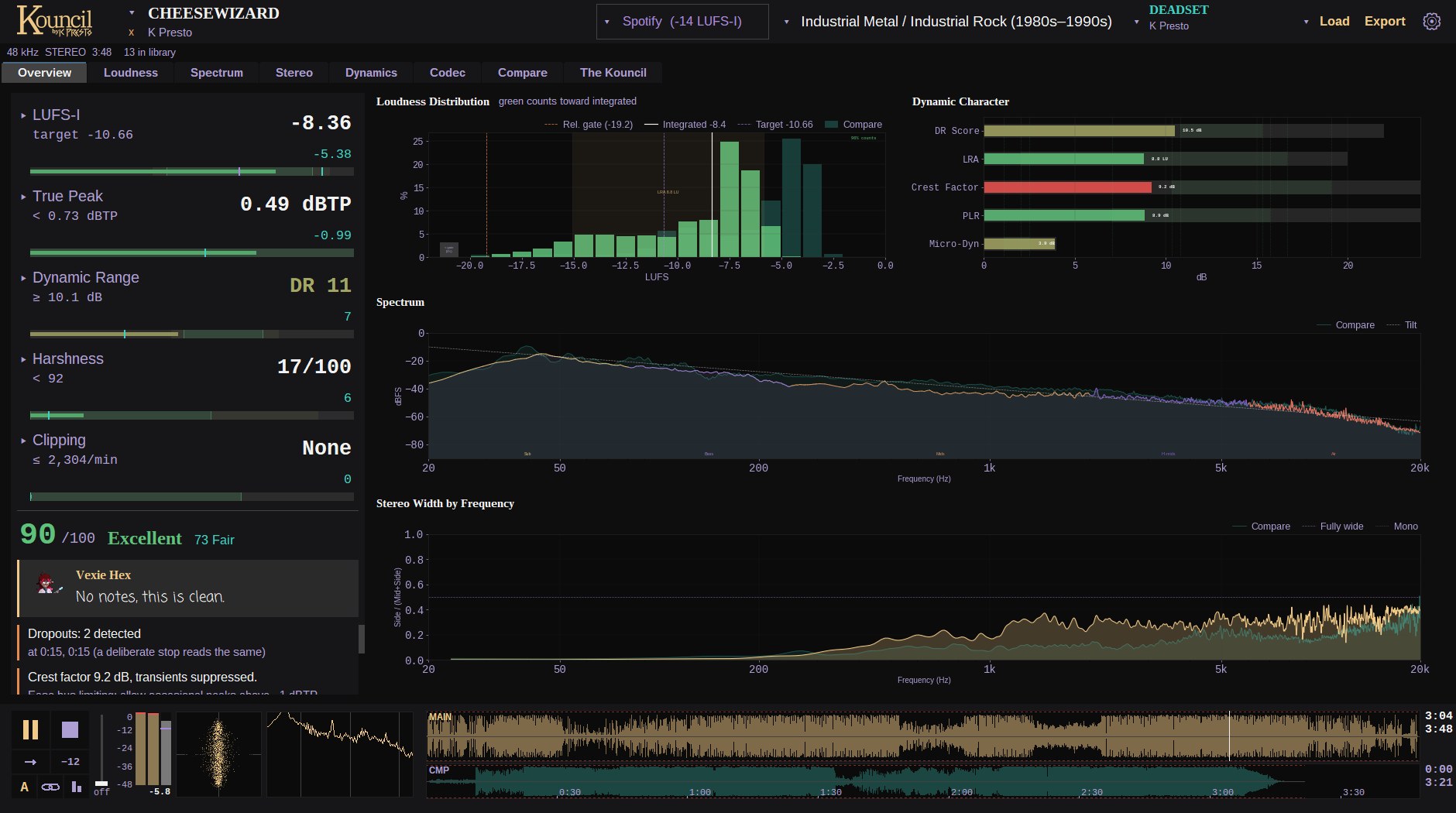Screen dimensions: 1456x813
Task: Remove CHEESEWIZARD track with the x
Action: [x=132, y=33]
